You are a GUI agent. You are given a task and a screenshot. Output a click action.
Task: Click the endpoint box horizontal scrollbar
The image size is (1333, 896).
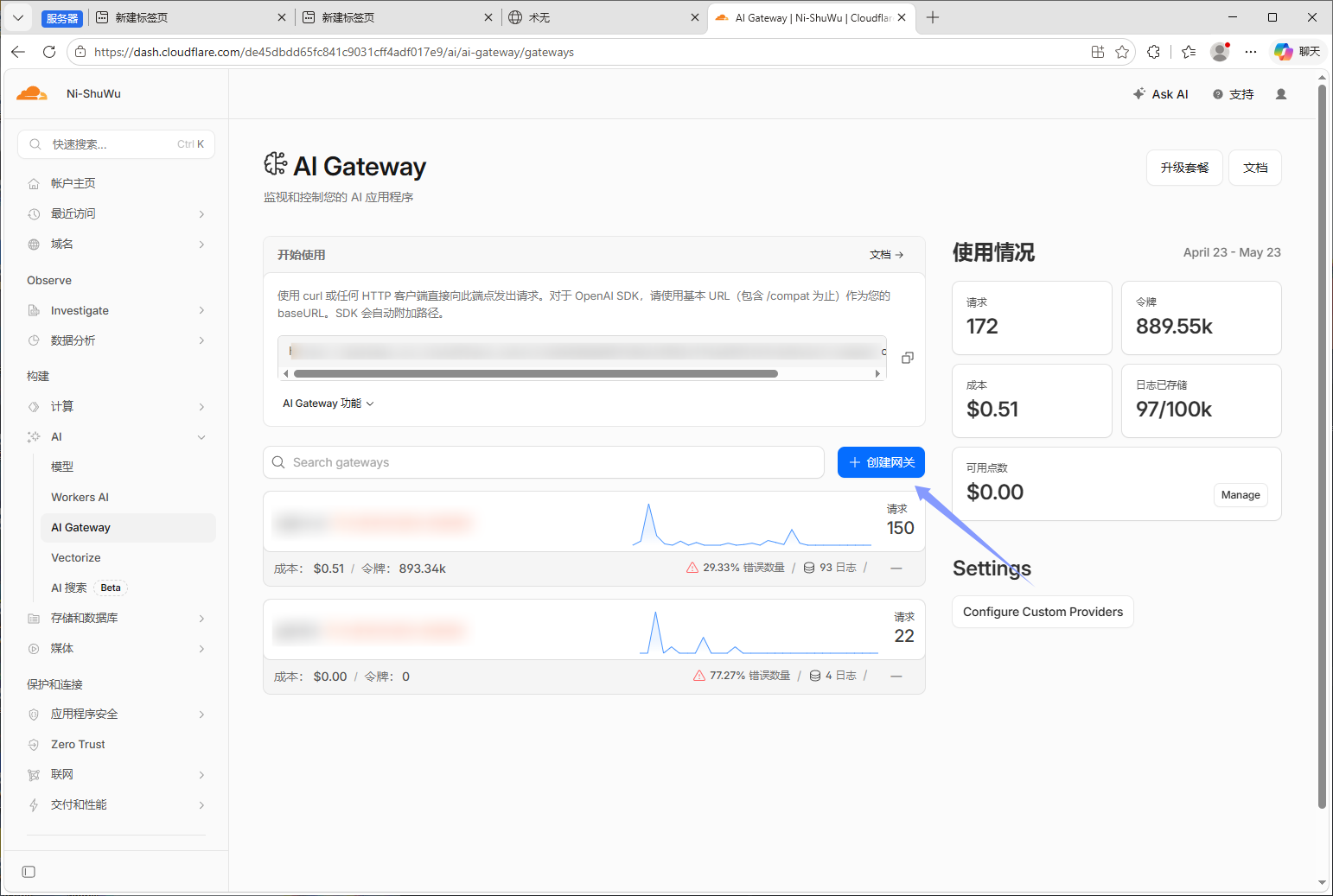coord(536,374)
